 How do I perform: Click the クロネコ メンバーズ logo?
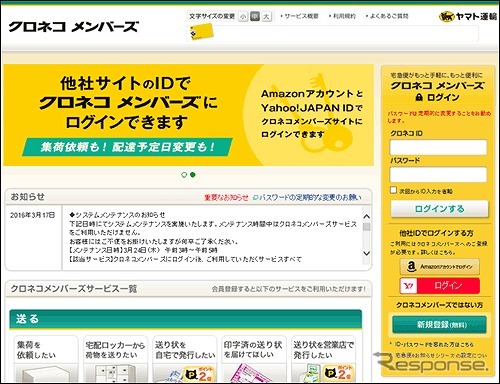[74, 27]
